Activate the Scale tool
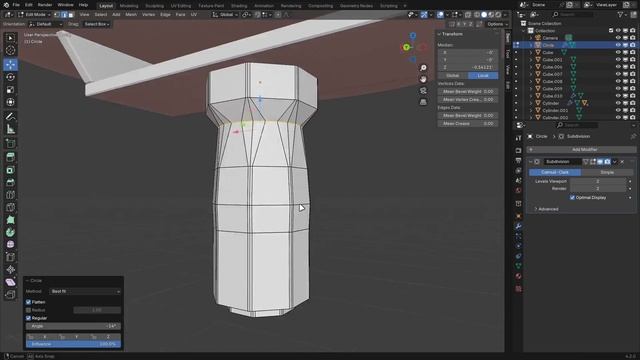This screenshot has width=640, height=360. coord(11,89)
